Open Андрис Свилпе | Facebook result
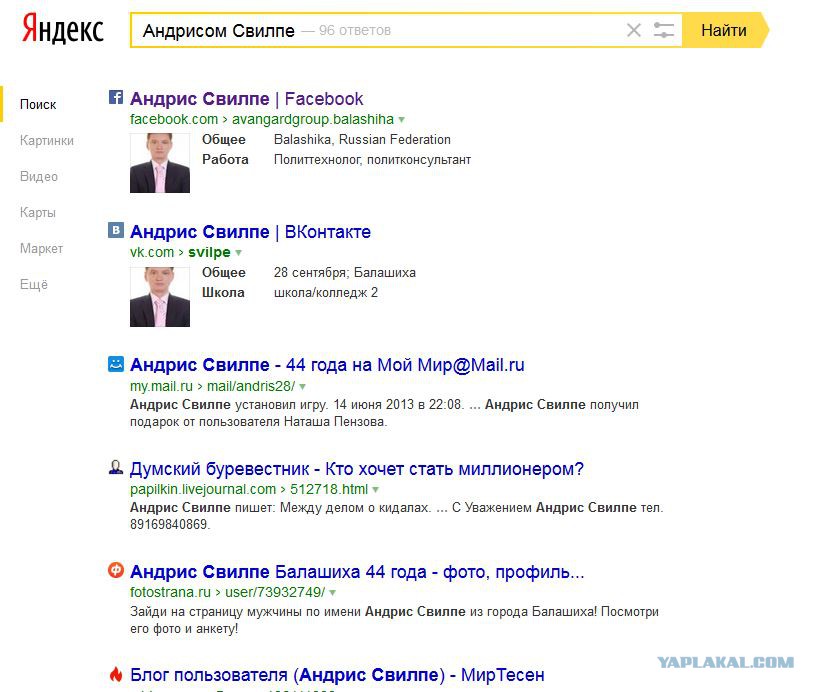The height and width of the screenshot is (692, 820). click(x=246, y=98)
